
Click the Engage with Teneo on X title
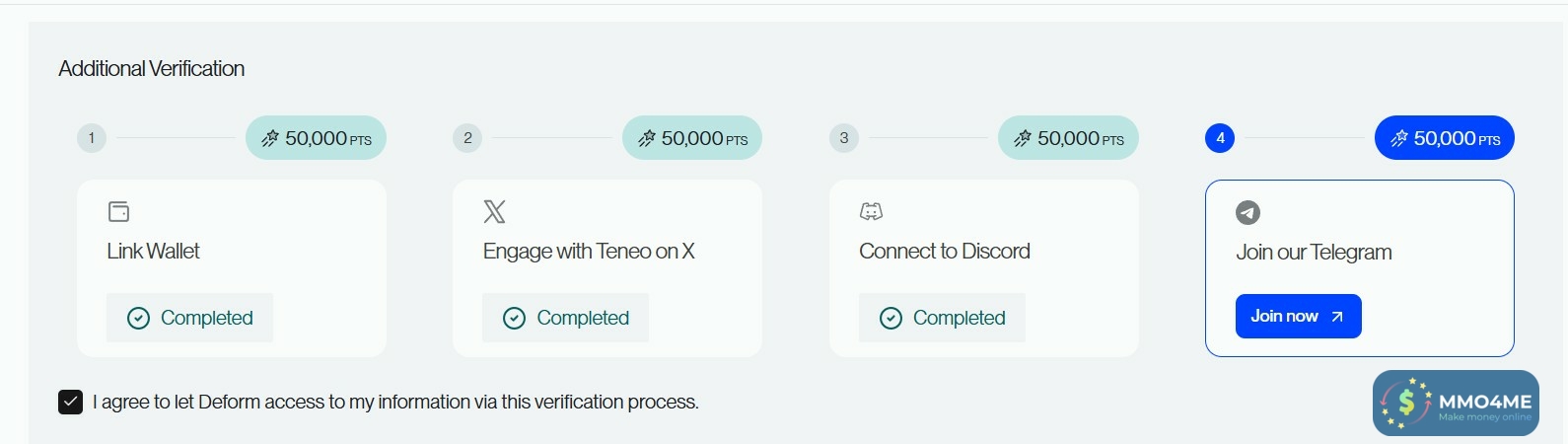[x=589, y=252]
